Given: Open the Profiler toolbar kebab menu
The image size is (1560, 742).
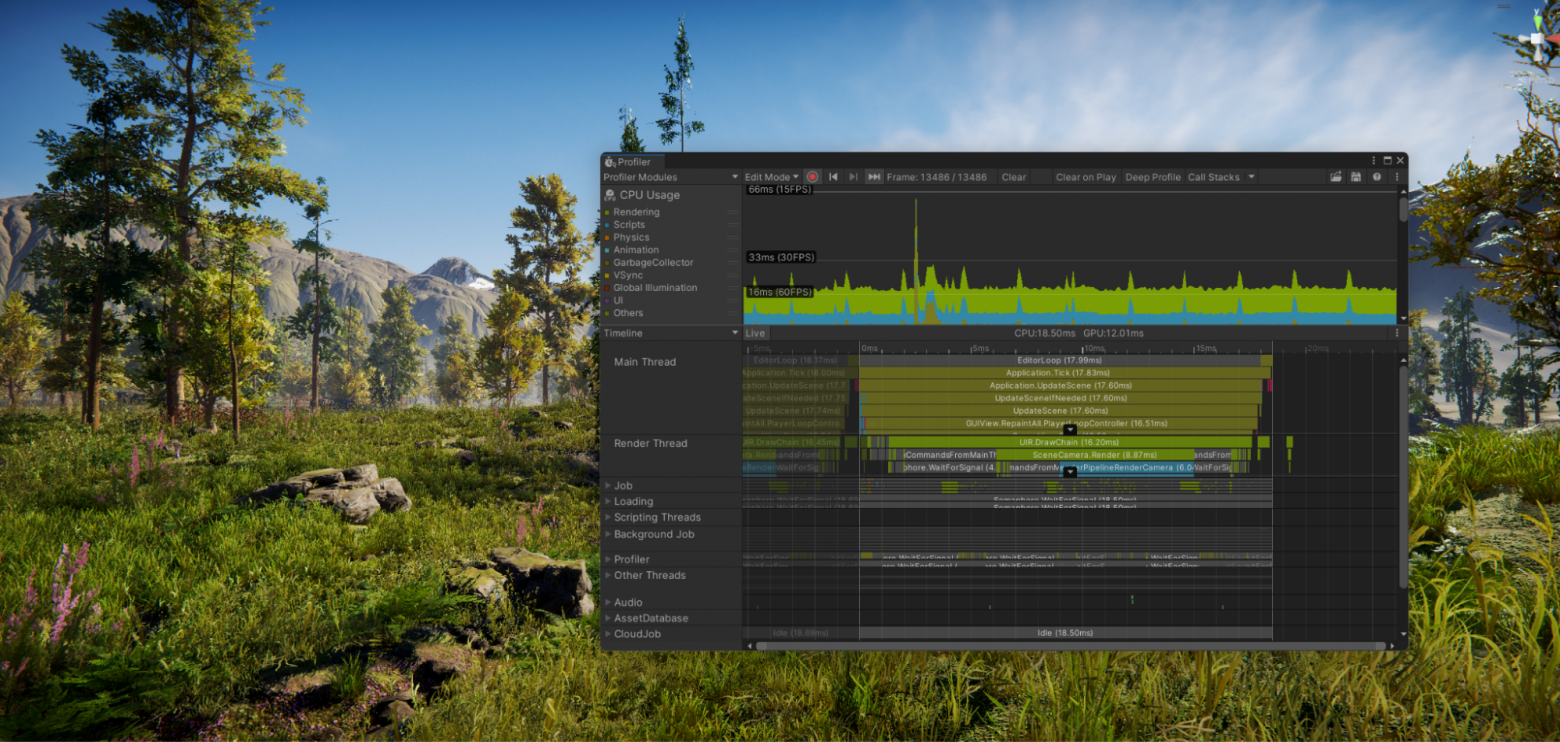Looking at the screenshot, I should [x=1397, y=177].
